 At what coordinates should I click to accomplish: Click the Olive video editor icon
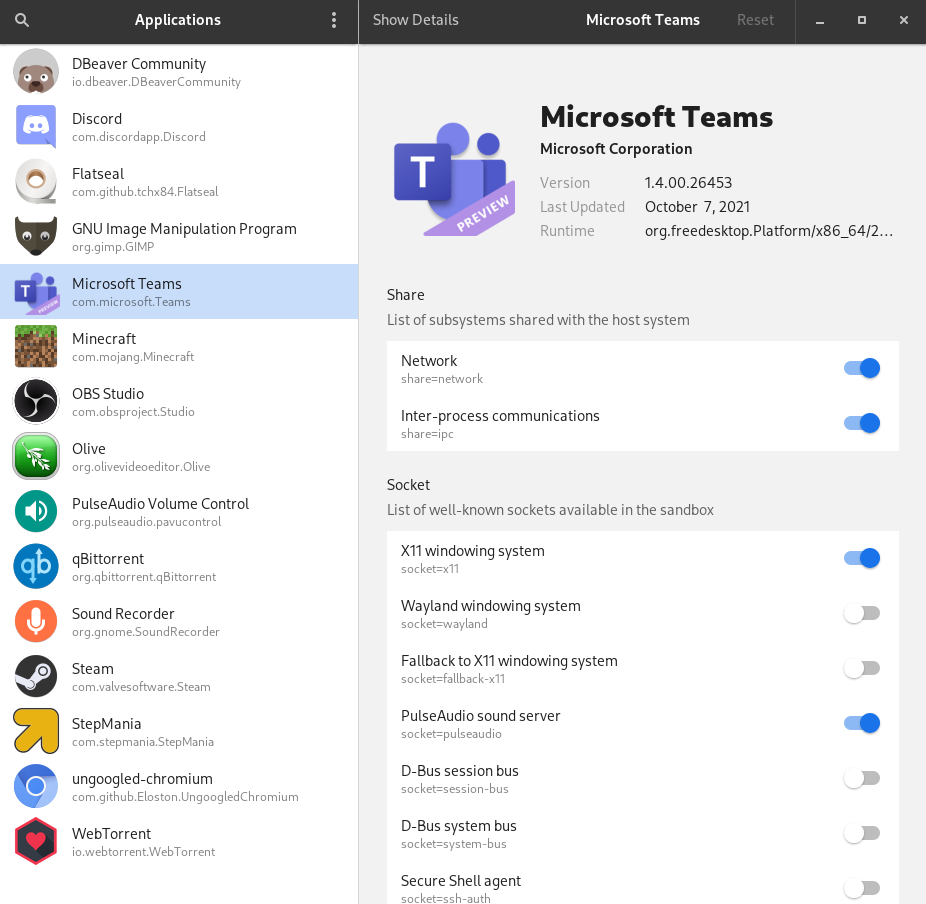(x=36, y=456)
